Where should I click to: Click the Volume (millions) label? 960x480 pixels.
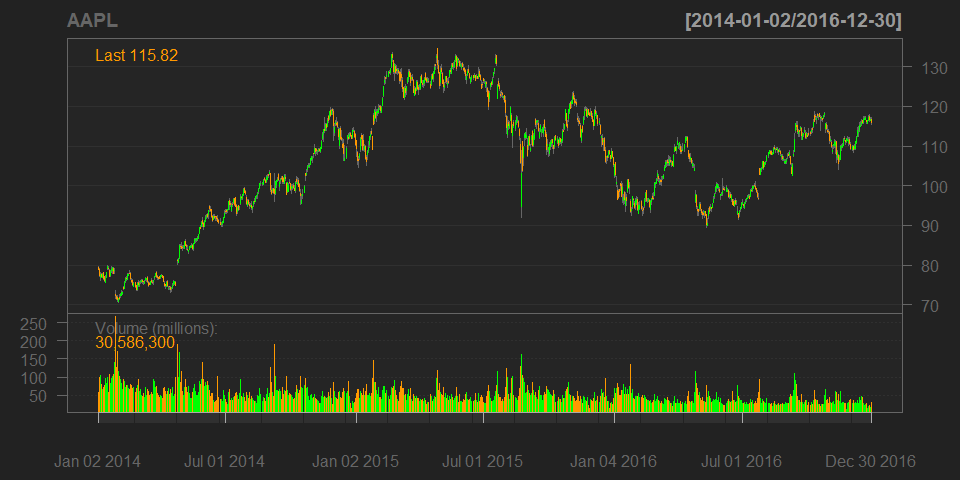click(x=157, y=329)
